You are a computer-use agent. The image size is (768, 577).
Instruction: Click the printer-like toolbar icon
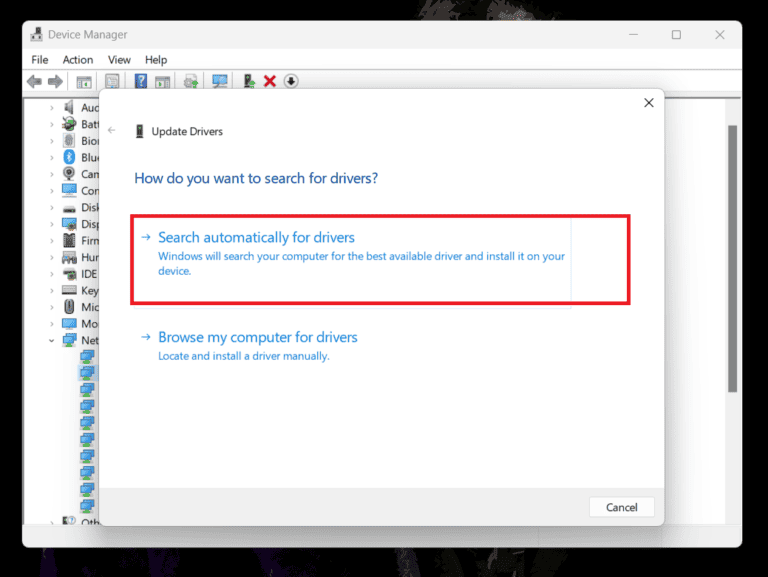tap(191, 81)
